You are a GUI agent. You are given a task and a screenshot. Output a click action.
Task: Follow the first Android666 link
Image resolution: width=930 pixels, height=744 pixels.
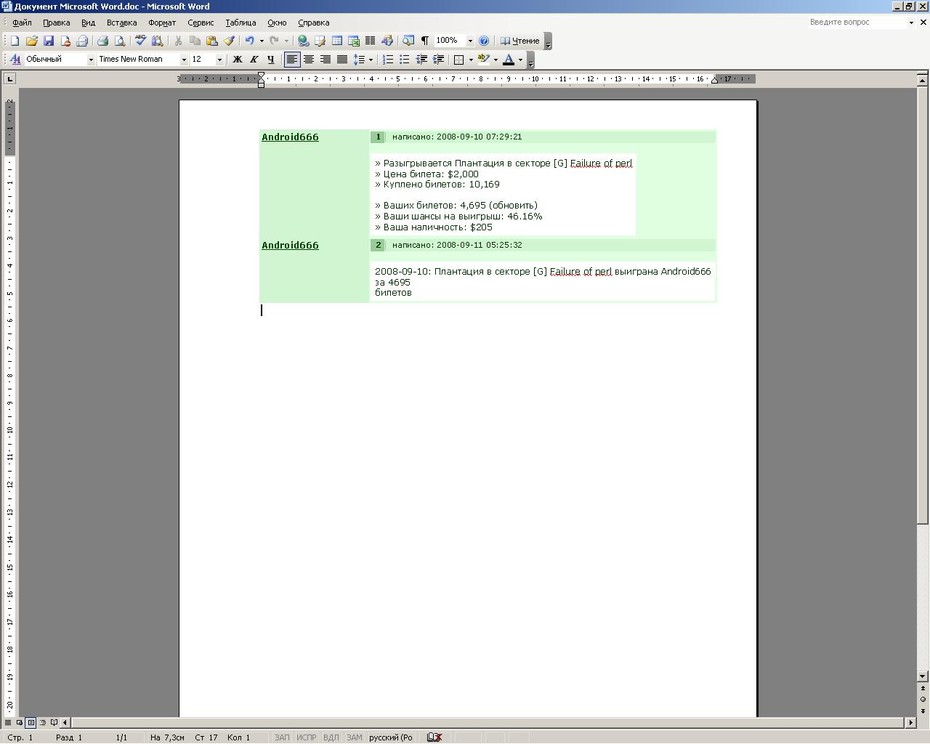[290, 137]
